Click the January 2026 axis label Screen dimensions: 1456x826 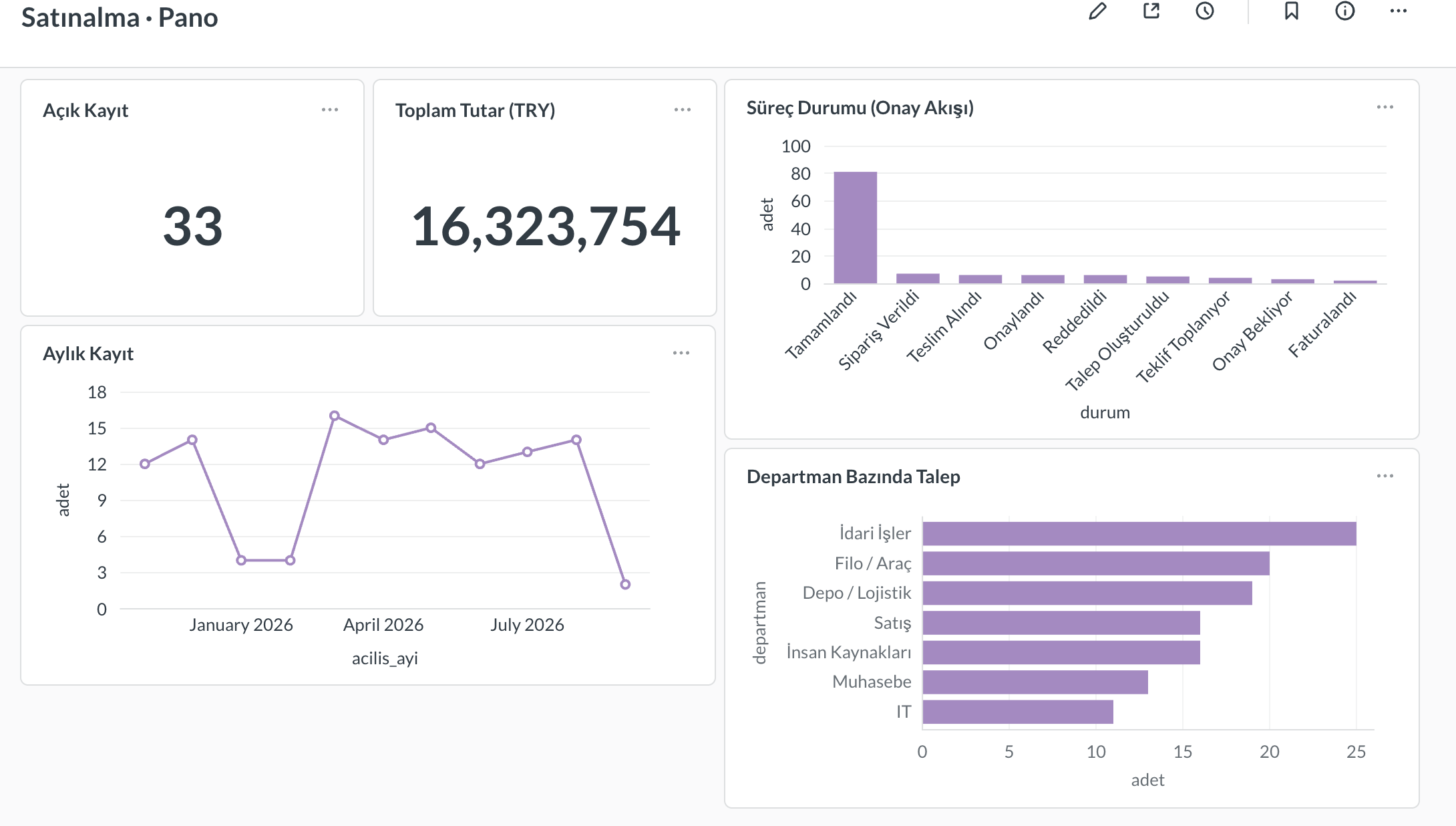pos(241,625)
